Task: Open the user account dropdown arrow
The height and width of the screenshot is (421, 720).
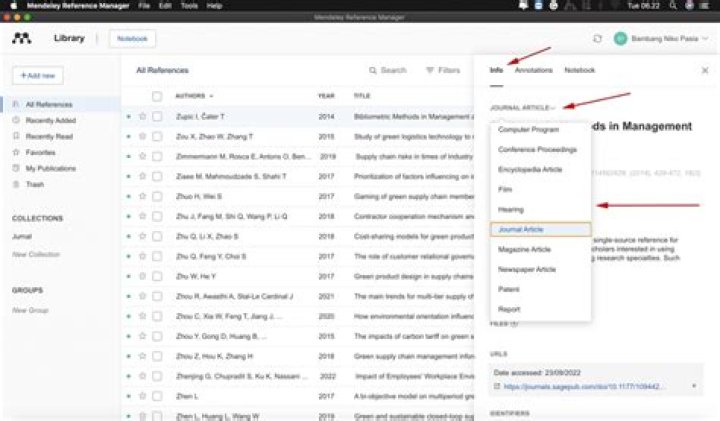Action: click(x=705, y=39)
